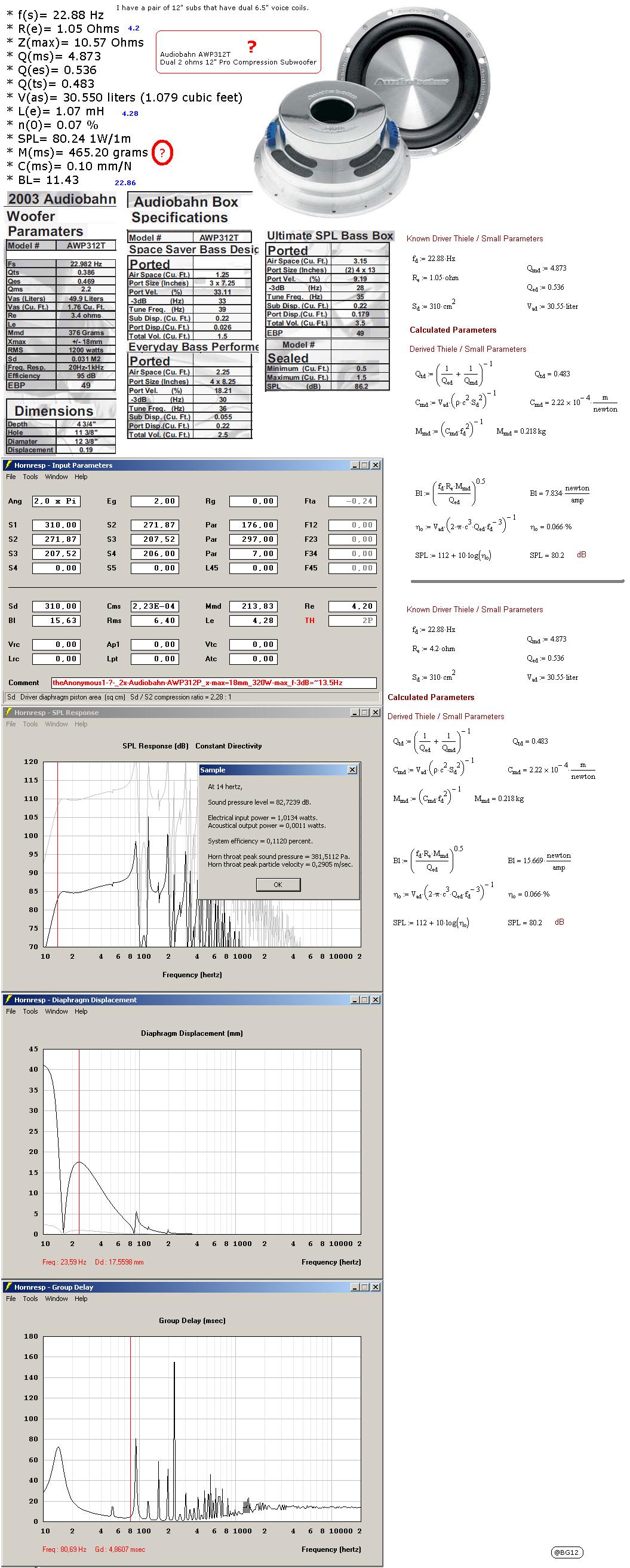The height and width of the screenshot is (1568, 630).
Task: Open Tools menu in Diaphragm Displacement window
Action: [x=30, y=1011]
